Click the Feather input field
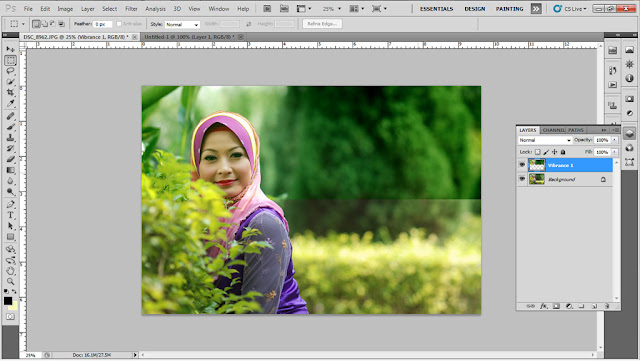This screenshot has height=361, width=640. click(x=102, y=24)
